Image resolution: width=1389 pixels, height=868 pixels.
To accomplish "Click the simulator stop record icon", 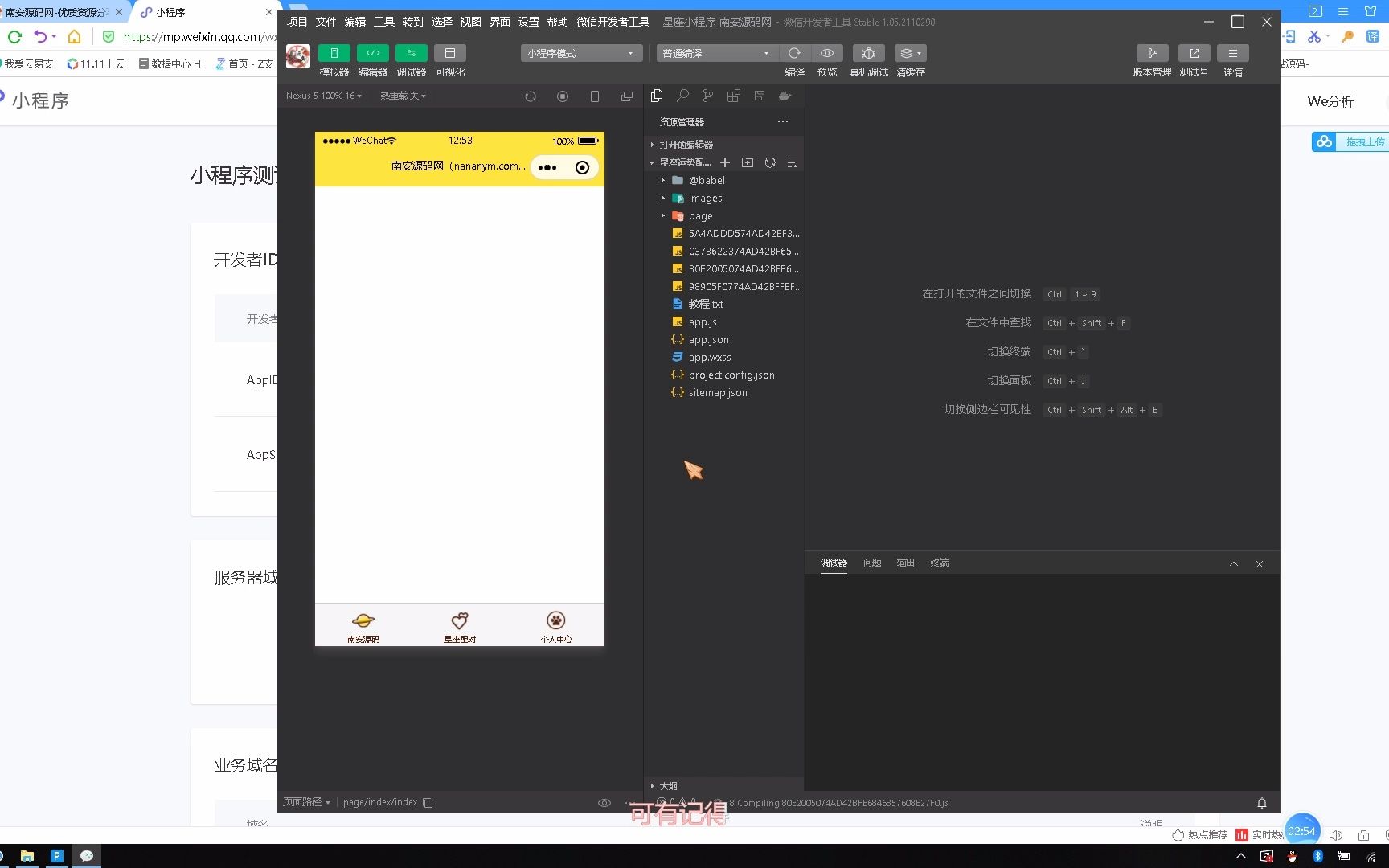I will [x=563, y=96].
